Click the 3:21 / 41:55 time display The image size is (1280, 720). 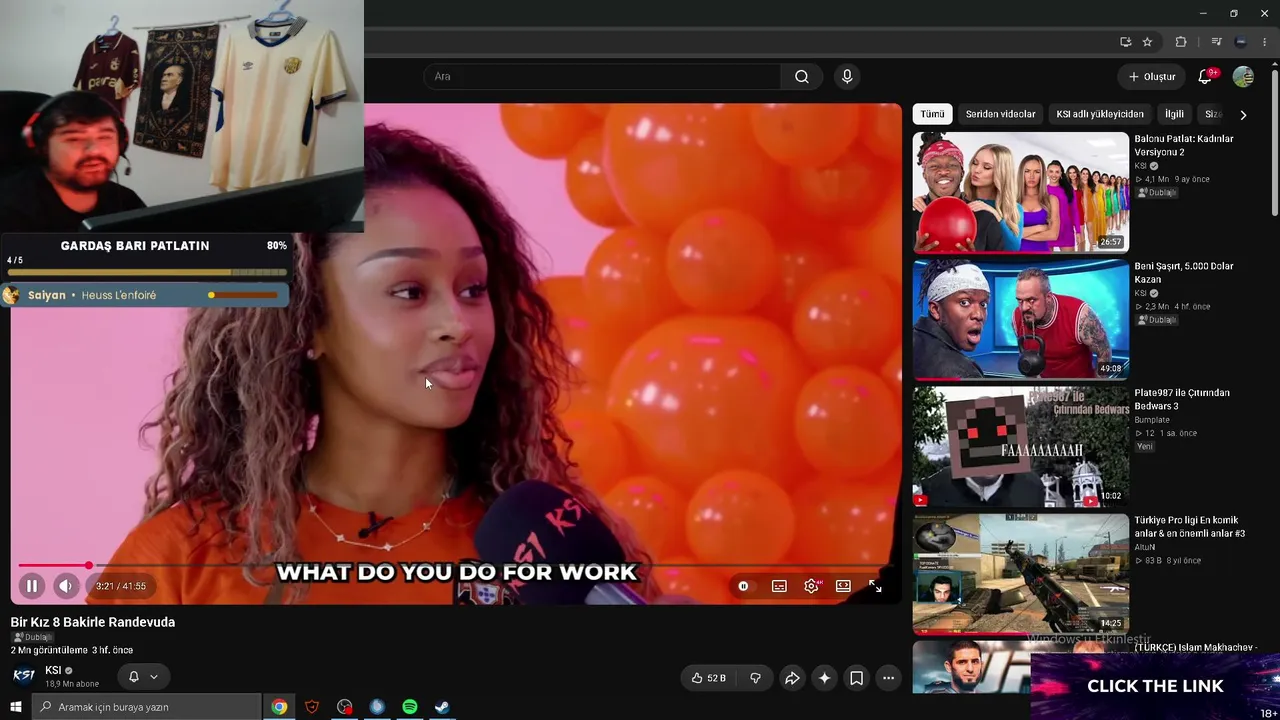pyautogui.click(x=121, y=586)
